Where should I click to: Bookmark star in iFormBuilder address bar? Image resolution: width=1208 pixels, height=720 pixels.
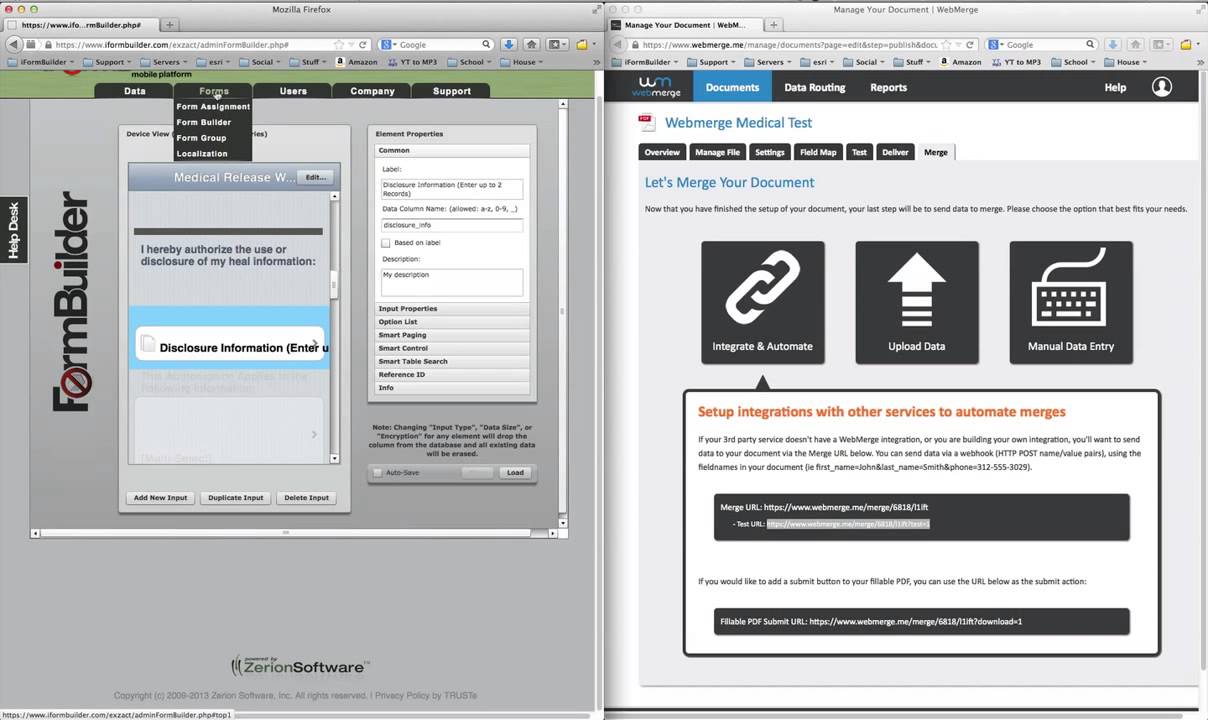[341, 44]
